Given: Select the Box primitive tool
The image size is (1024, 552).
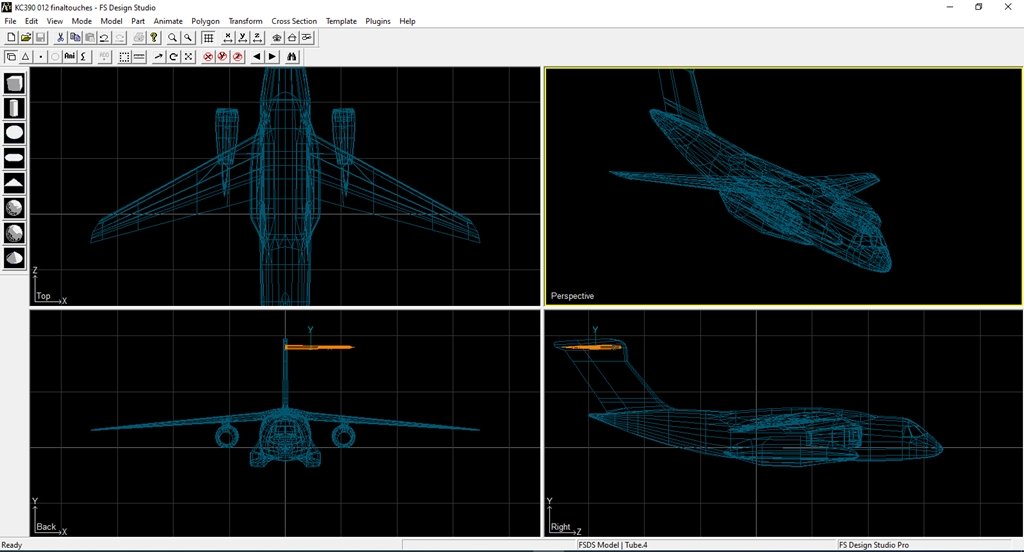Looking at the screenshot, I should (15, 83).
